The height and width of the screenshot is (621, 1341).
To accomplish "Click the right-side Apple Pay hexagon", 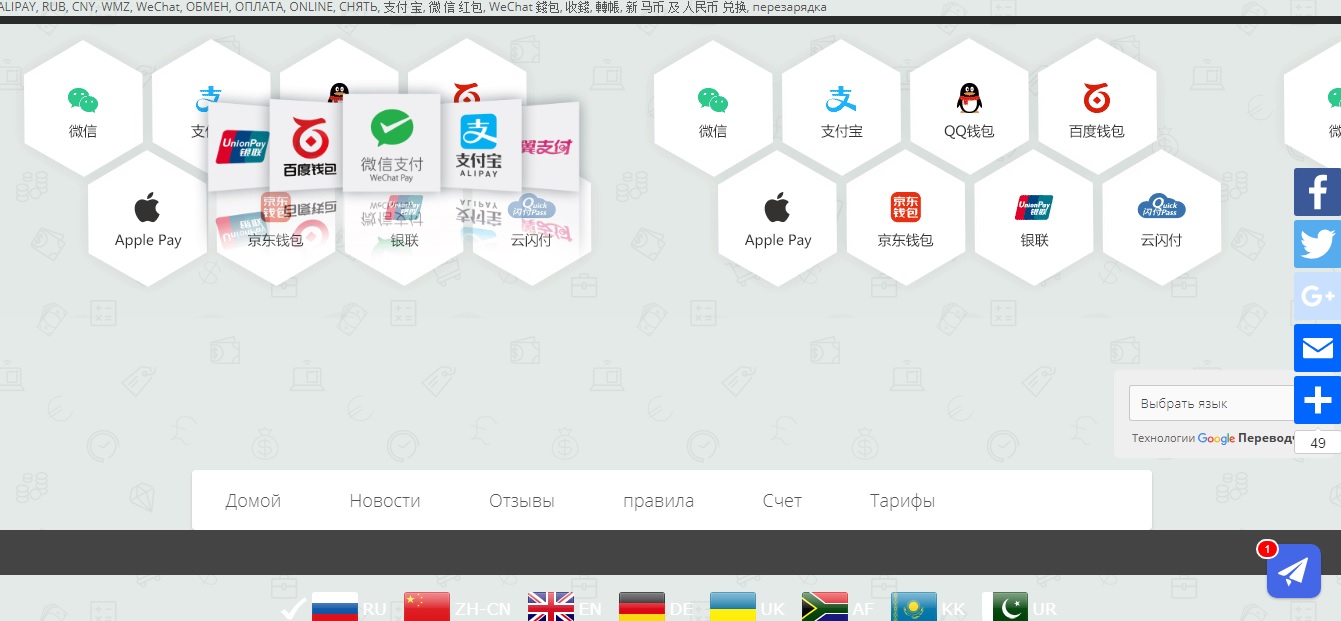I will click(777, 218).
